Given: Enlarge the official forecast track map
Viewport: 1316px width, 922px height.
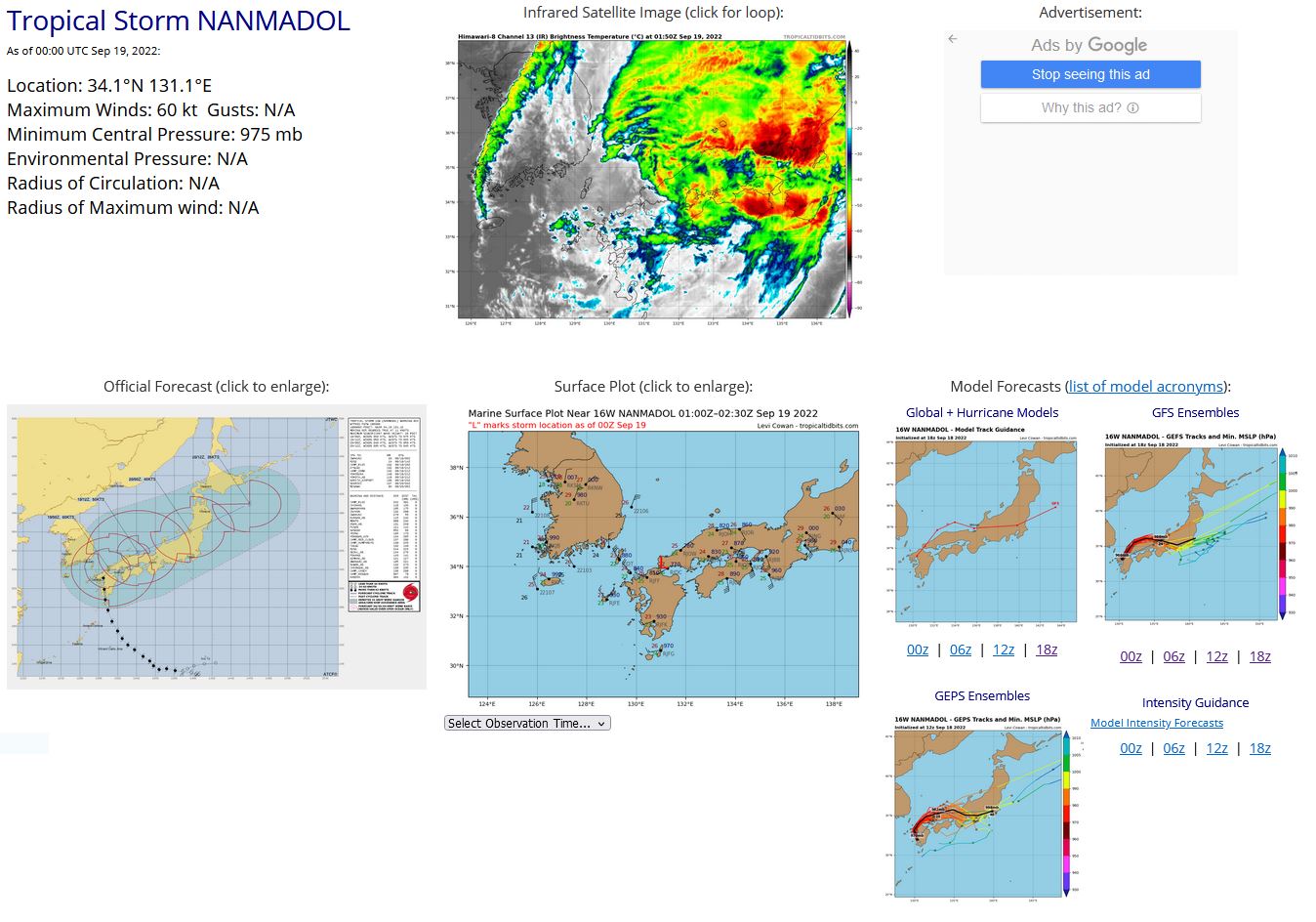Looking at the screenshot, I should 217,547.
